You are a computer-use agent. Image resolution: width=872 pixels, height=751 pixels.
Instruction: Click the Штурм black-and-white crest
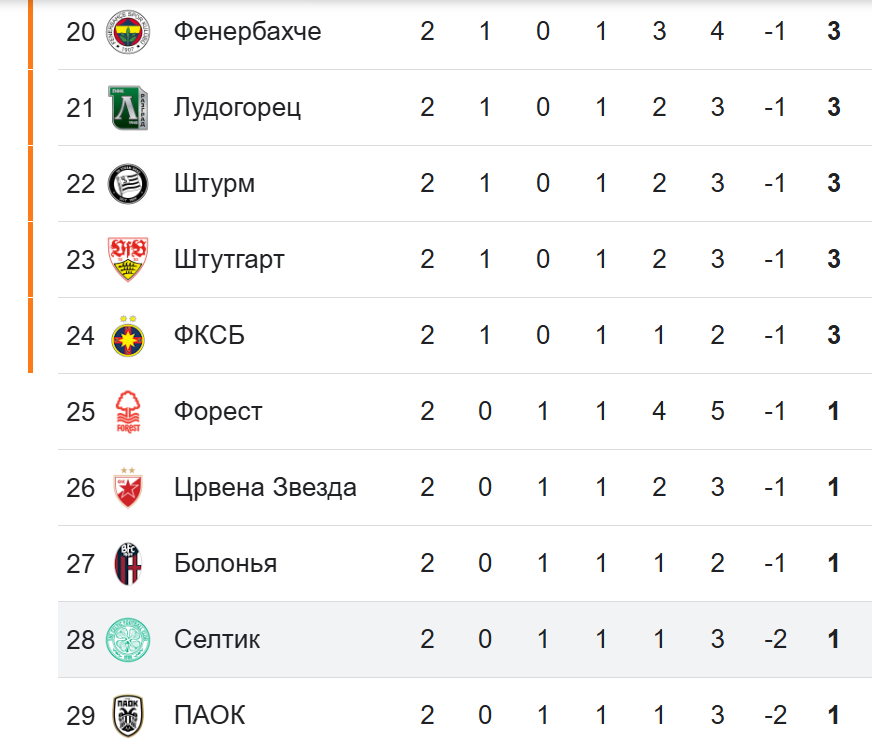click(x=128, y=184)
